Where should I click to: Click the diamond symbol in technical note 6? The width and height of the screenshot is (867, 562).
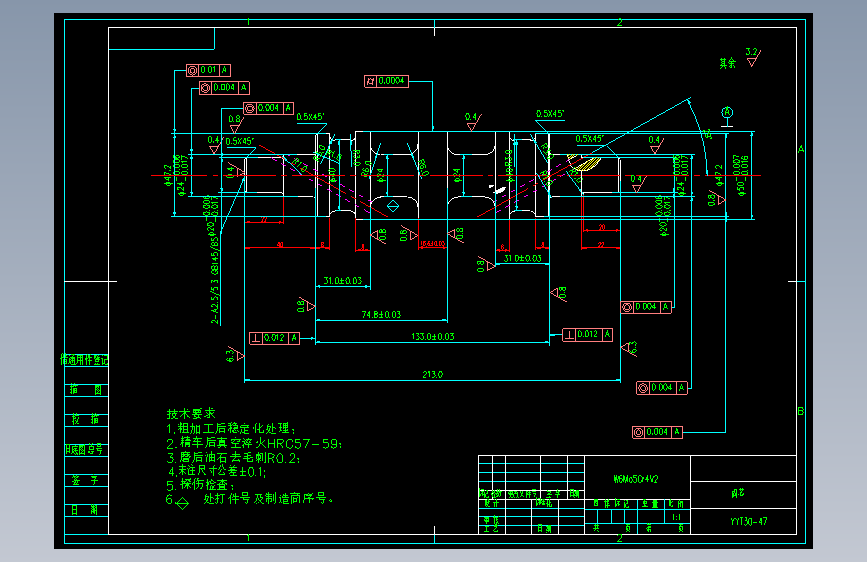pyautogui.click(x=182, y=503)
